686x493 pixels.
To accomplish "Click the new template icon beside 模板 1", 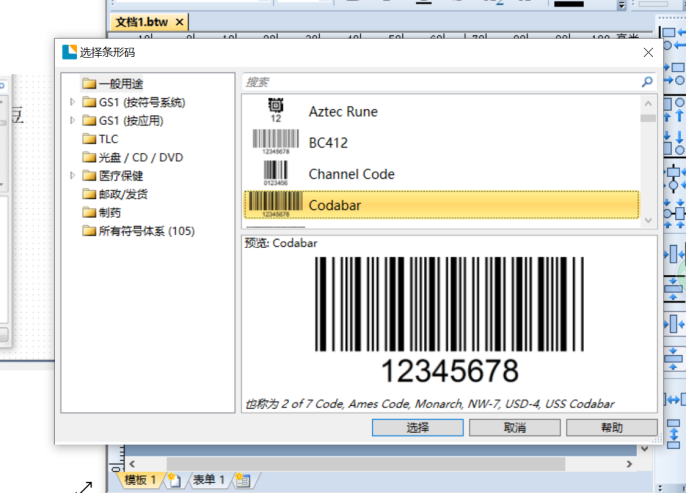I will pyautogui.click(x=174, y=480).
